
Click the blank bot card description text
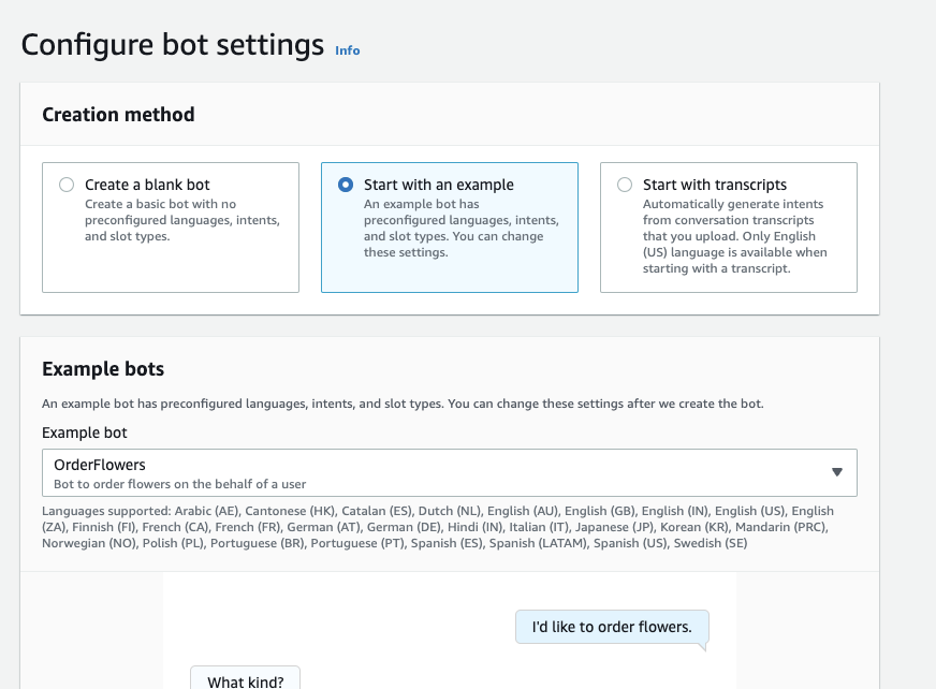coord(181,220)
